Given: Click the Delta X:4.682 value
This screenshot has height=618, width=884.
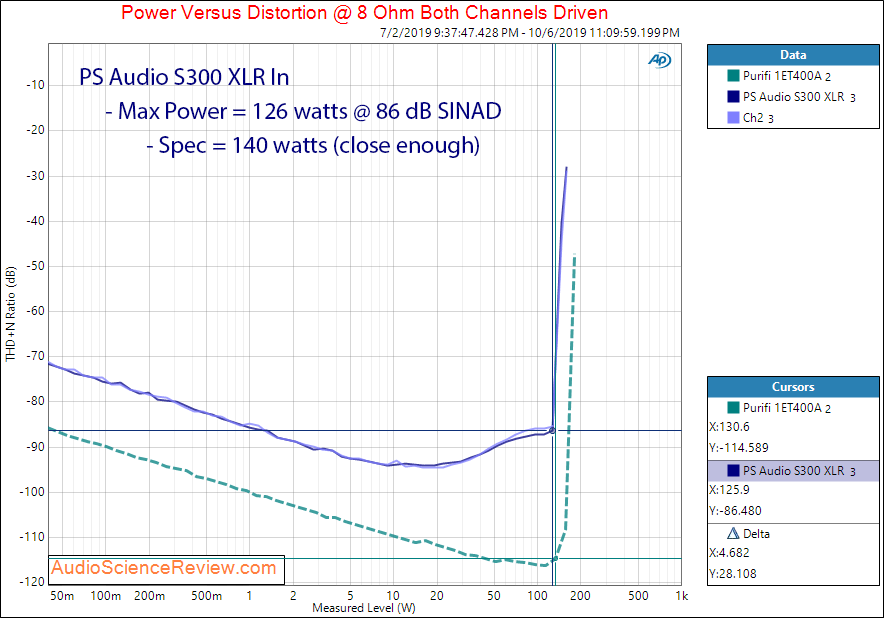Looking at the screenshot, I should [x=729, y=553].
